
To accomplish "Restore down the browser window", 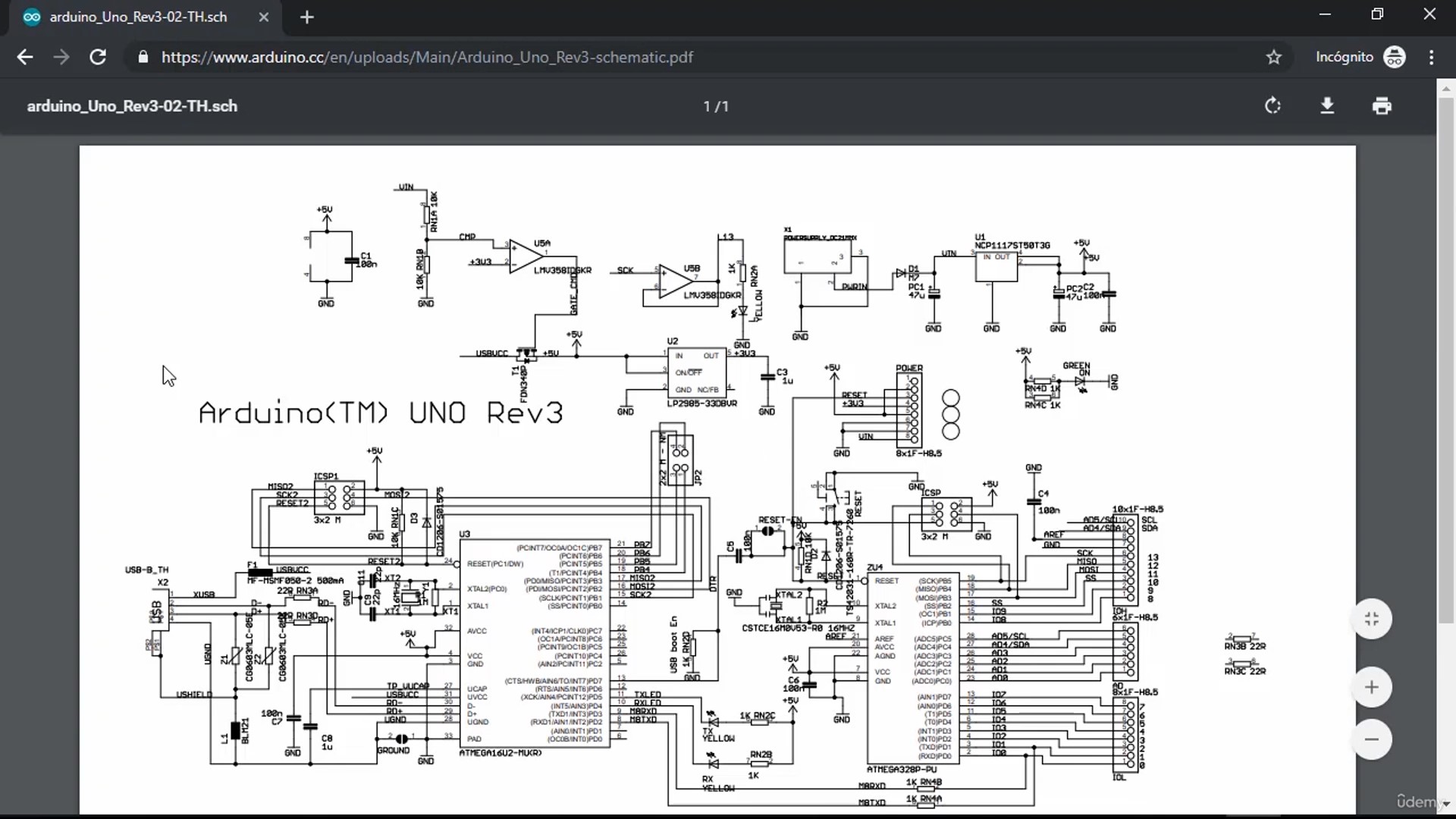I will [x=1377, y=14].
